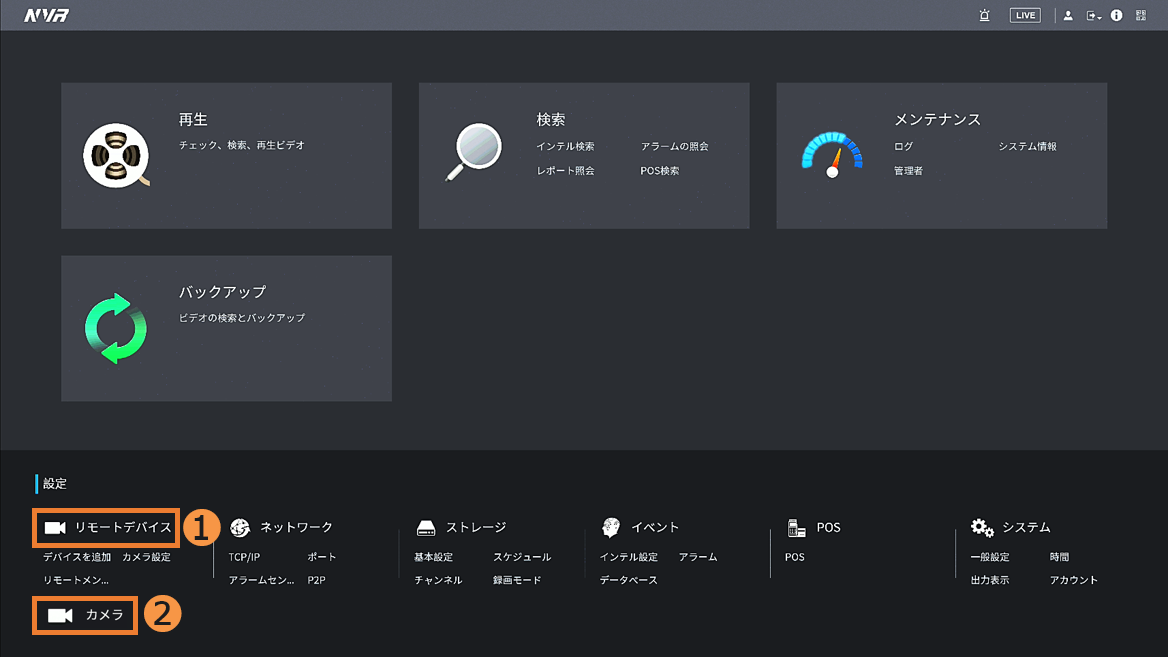Viewport: 1168px width, 669px height.
Task: Click the green backup arrows icon
Action: (115, 328)
